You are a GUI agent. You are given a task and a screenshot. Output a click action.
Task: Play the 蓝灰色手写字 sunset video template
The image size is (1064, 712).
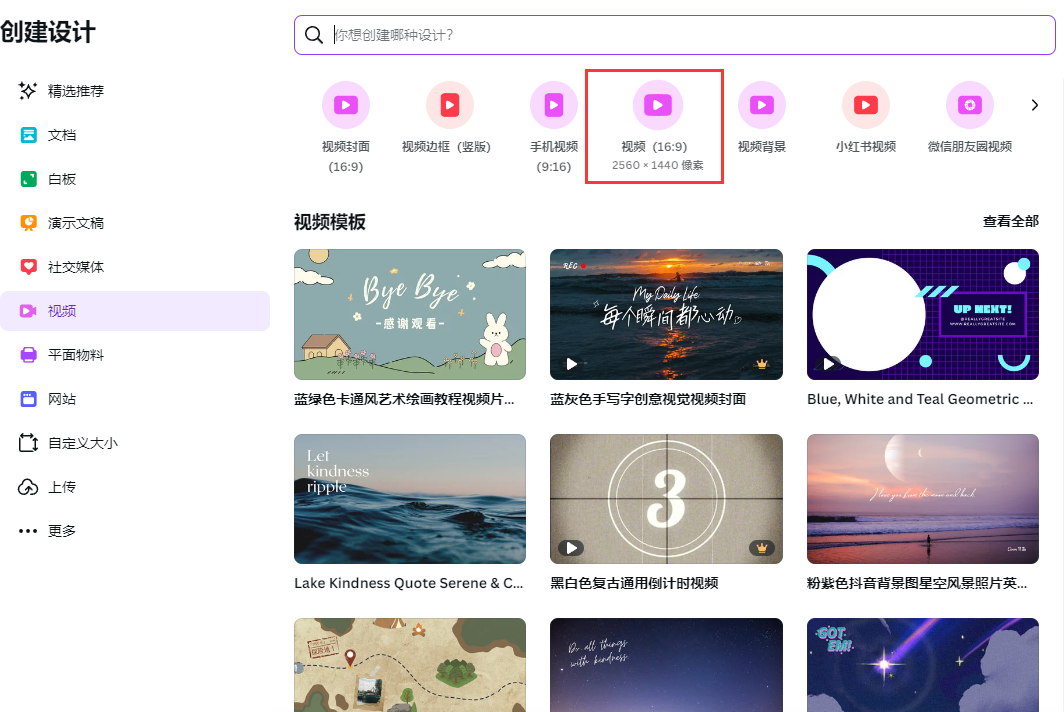point(571,364)
